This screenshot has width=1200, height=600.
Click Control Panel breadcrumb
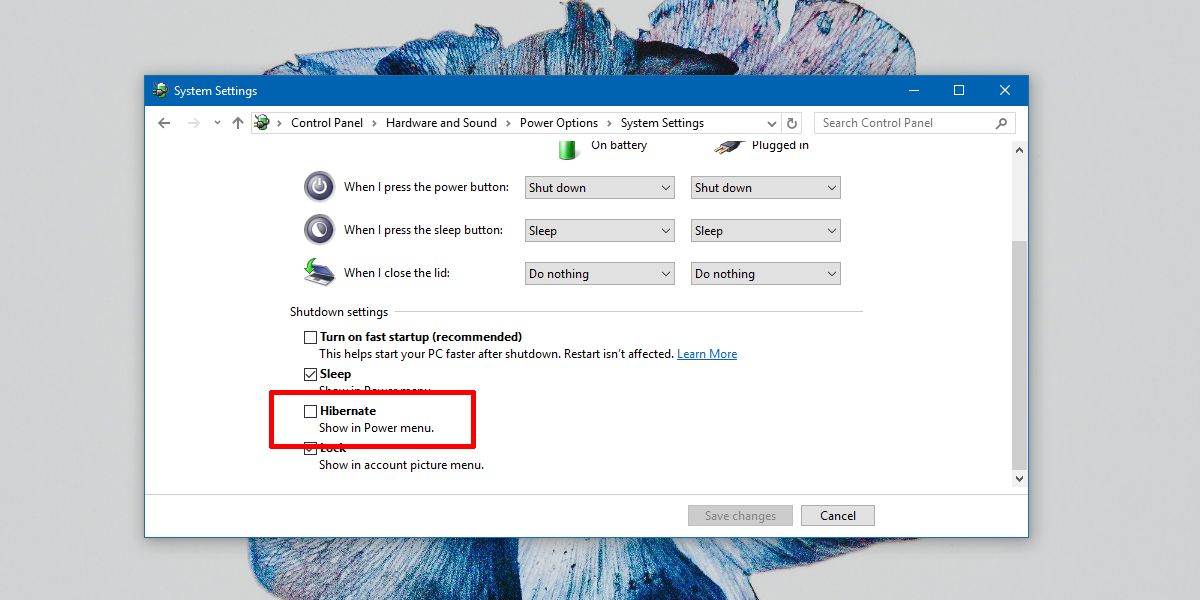point(327,123)
